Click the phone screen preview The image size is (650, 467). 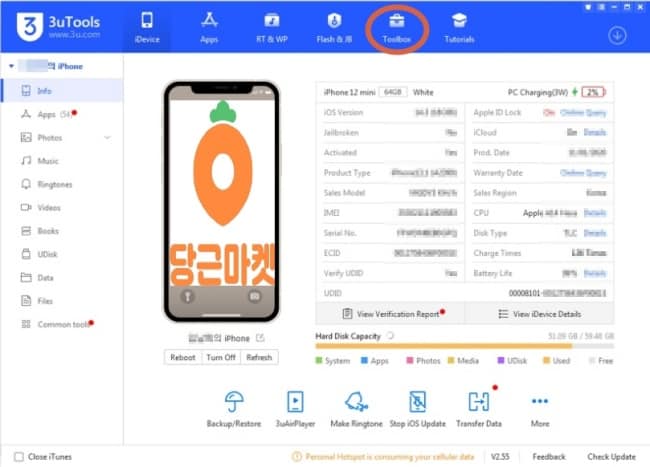click(222, 201)
